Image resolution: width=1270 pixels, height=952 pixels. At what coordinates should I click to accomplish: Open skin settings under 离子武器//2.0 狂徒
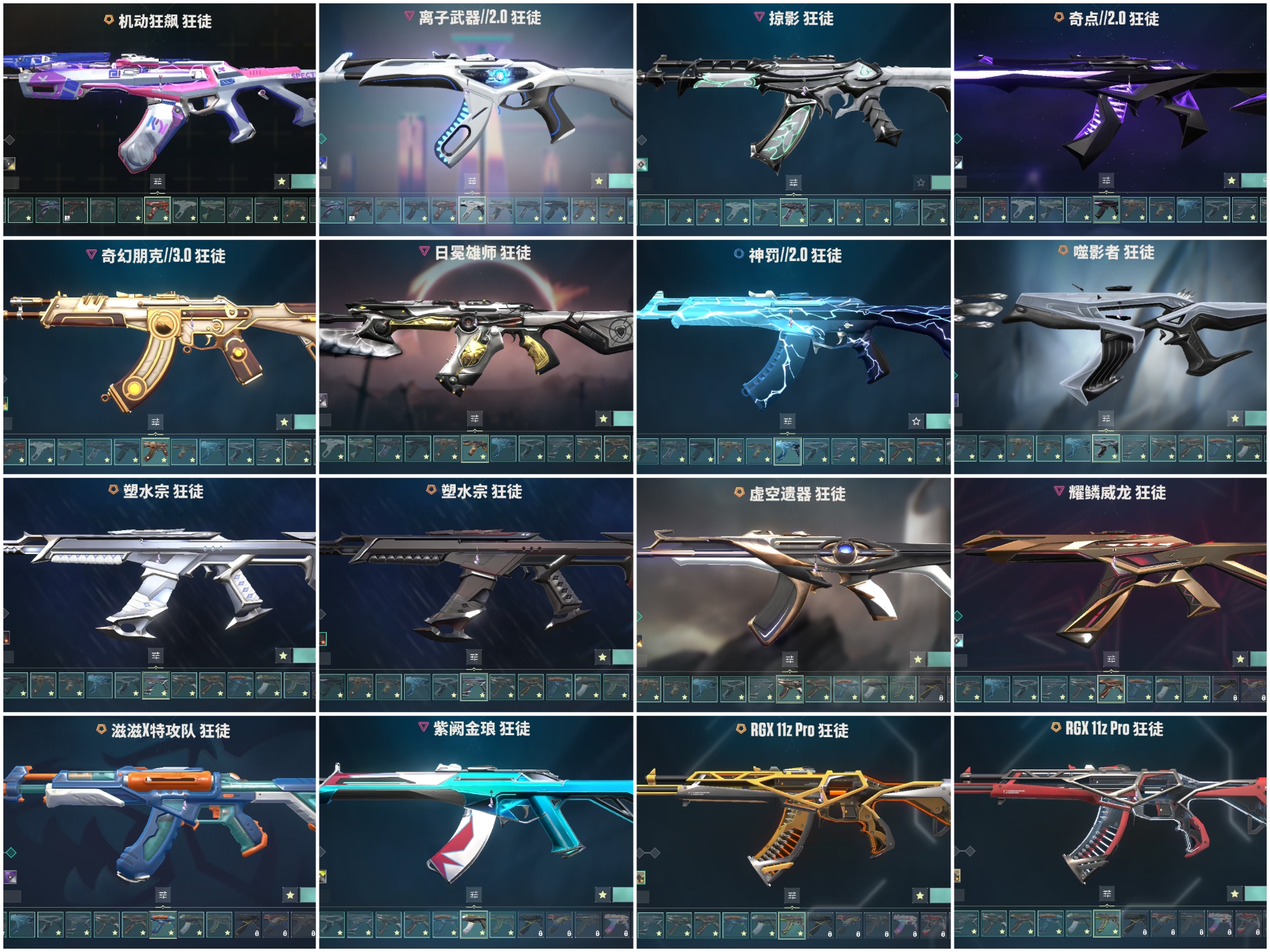pos(472,181)
